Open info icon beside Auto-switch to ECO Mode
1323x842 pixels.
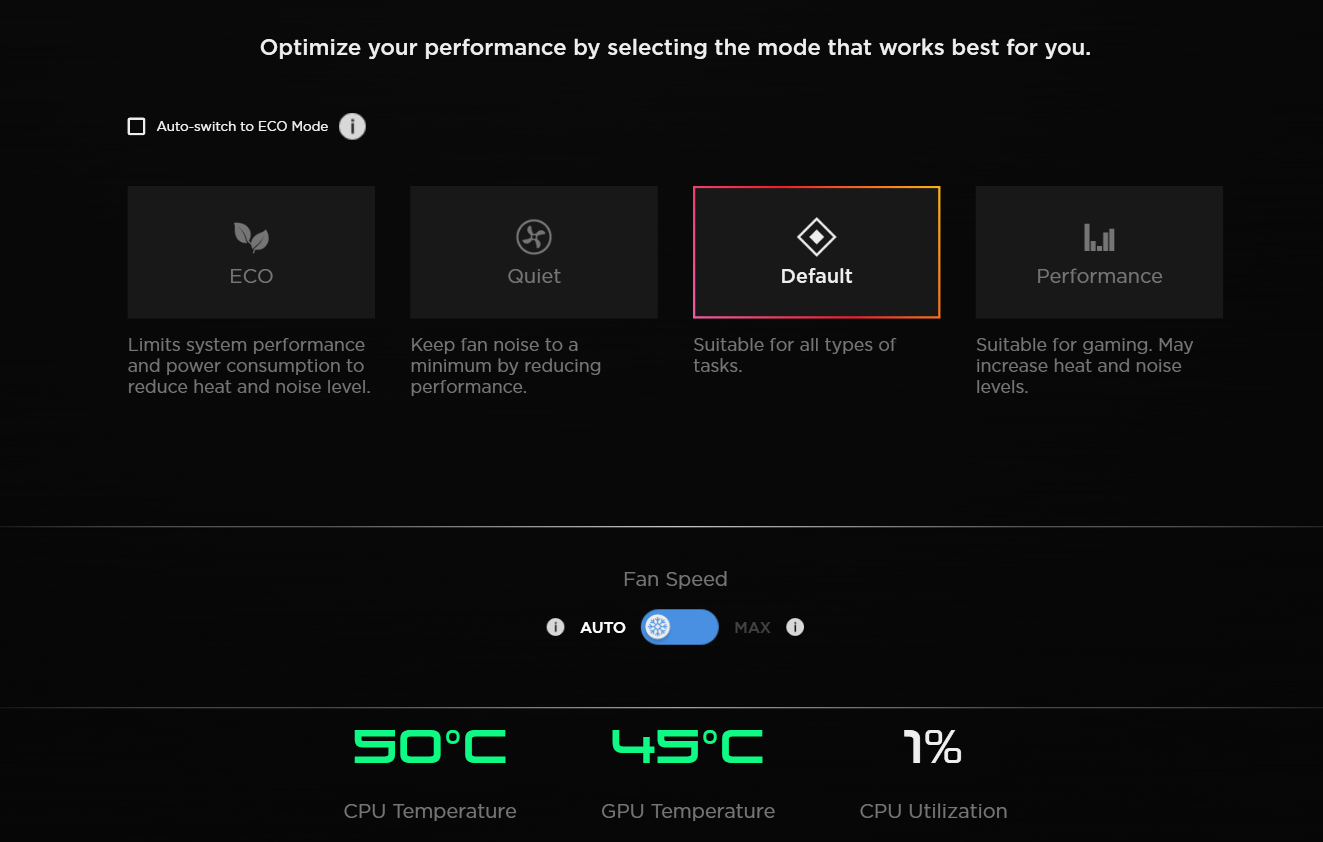pos(352,127)
